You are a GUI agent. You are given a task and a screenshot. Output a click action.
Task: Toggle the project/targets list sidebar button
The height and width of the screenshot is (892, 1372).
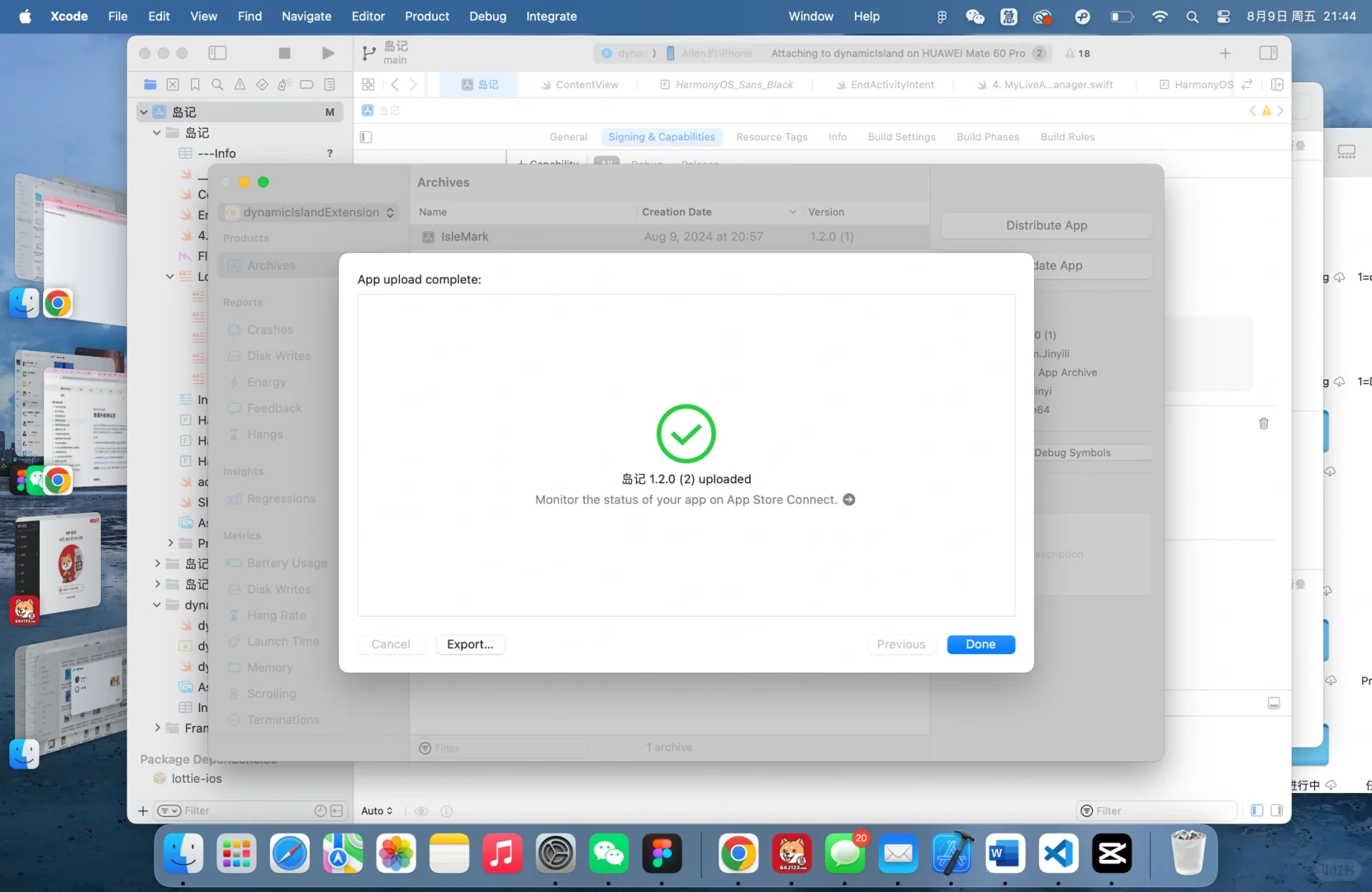[x=366, y=137]
